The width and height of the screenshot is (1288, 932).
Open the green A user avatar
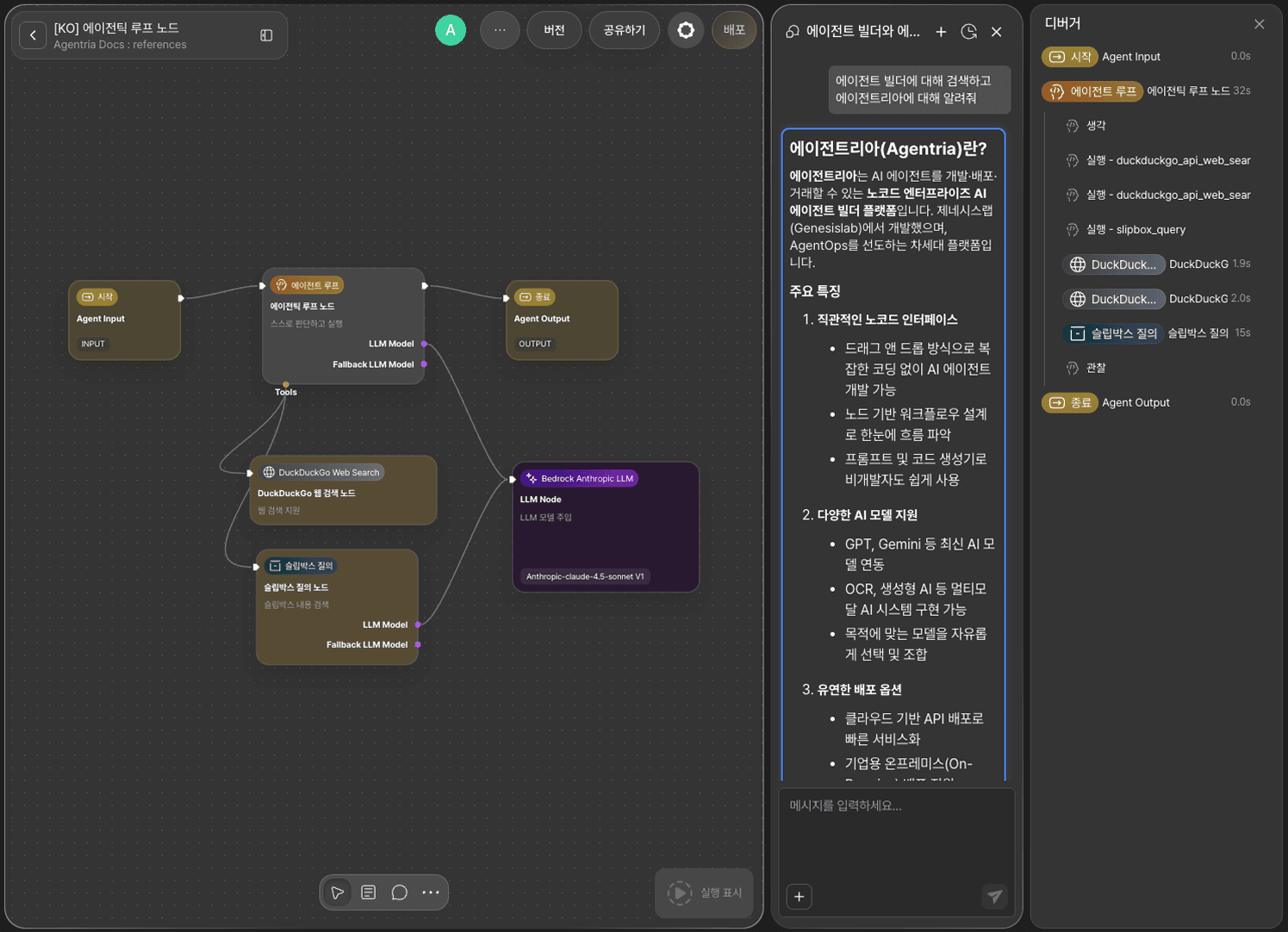pos(451,30)
